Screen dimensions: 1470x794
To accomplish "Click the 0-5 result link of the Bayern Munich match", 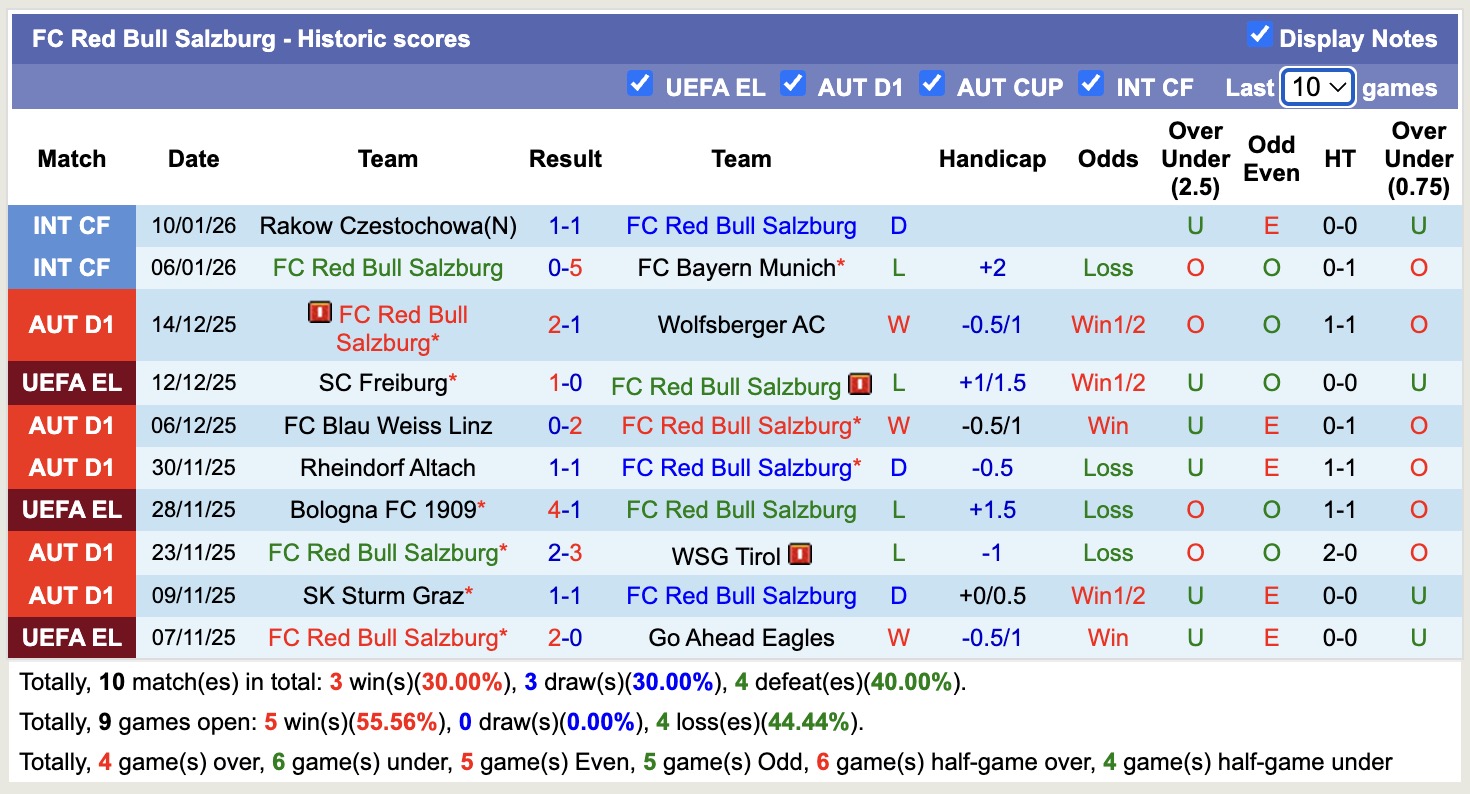I will (565, 267).
